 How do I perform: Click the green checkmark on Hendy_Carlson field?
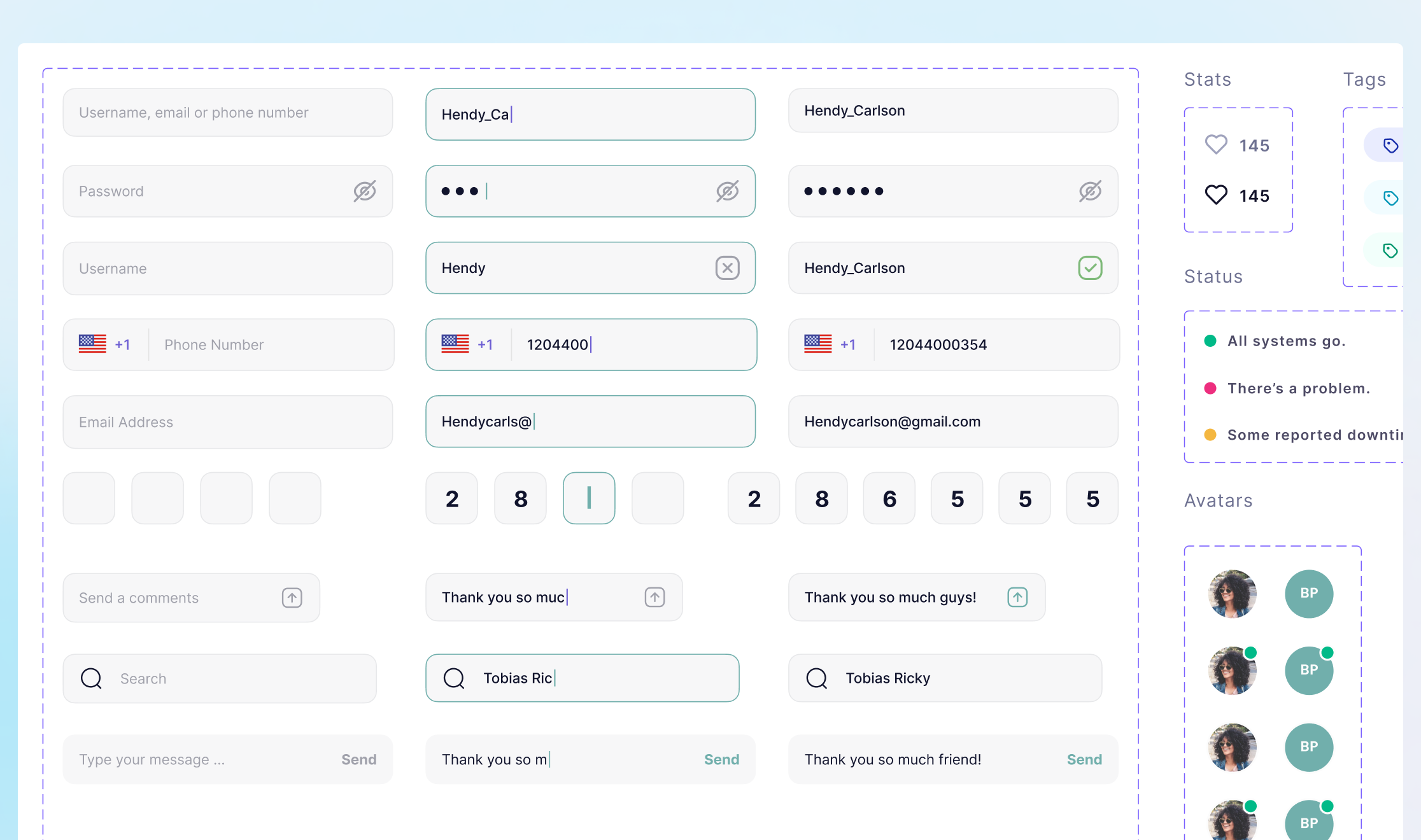coord(1090,268)
